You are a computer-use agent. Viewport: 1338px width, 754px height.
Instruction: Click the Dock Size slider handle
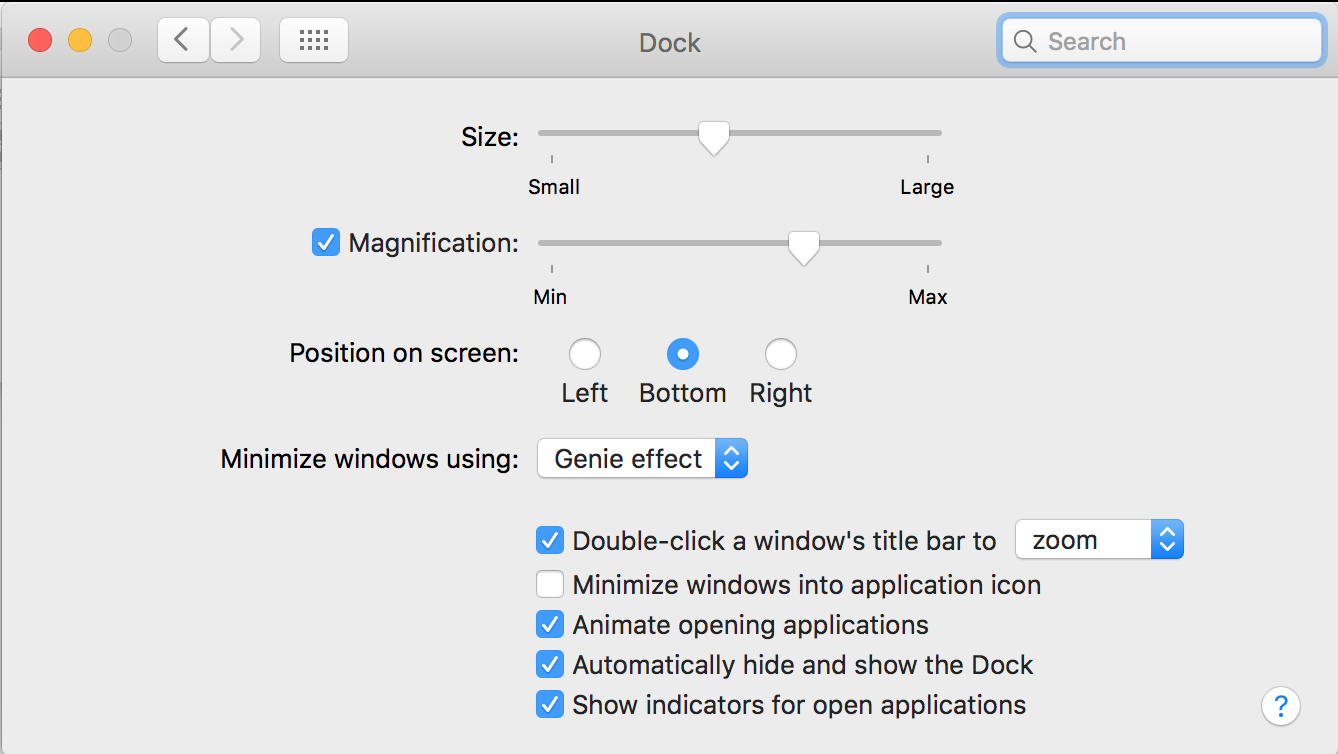click(x=713, y=137)
